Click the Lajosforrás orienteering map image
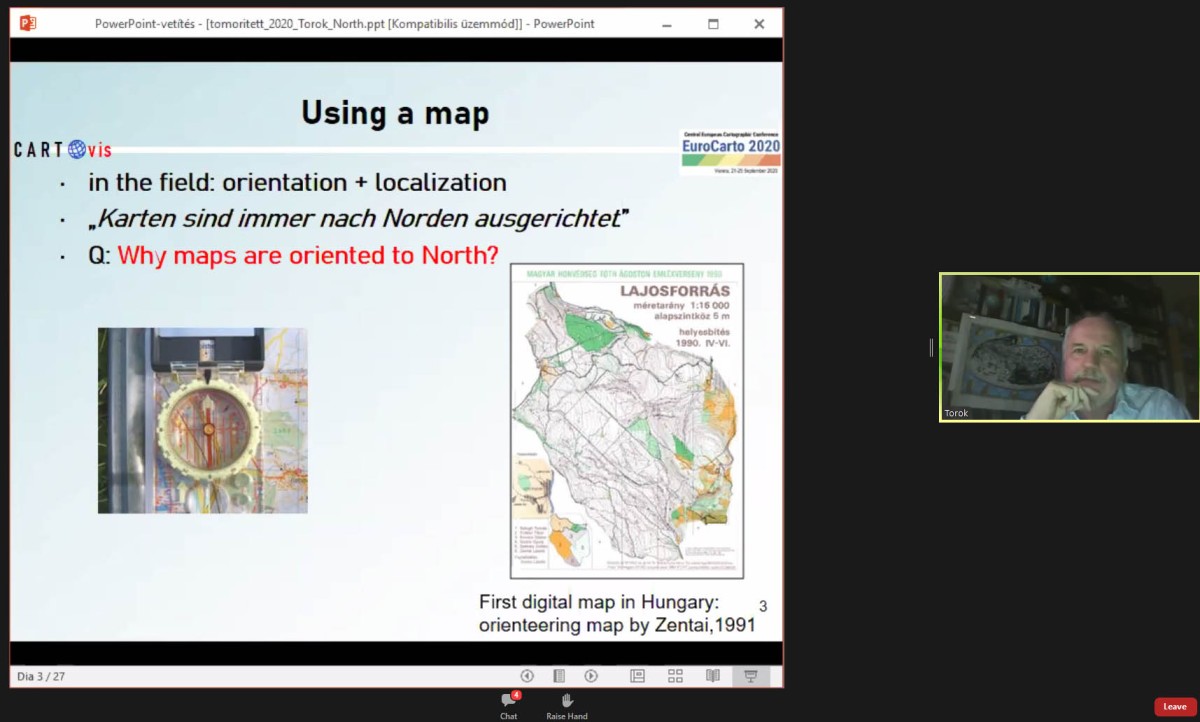 click(627, 420)
